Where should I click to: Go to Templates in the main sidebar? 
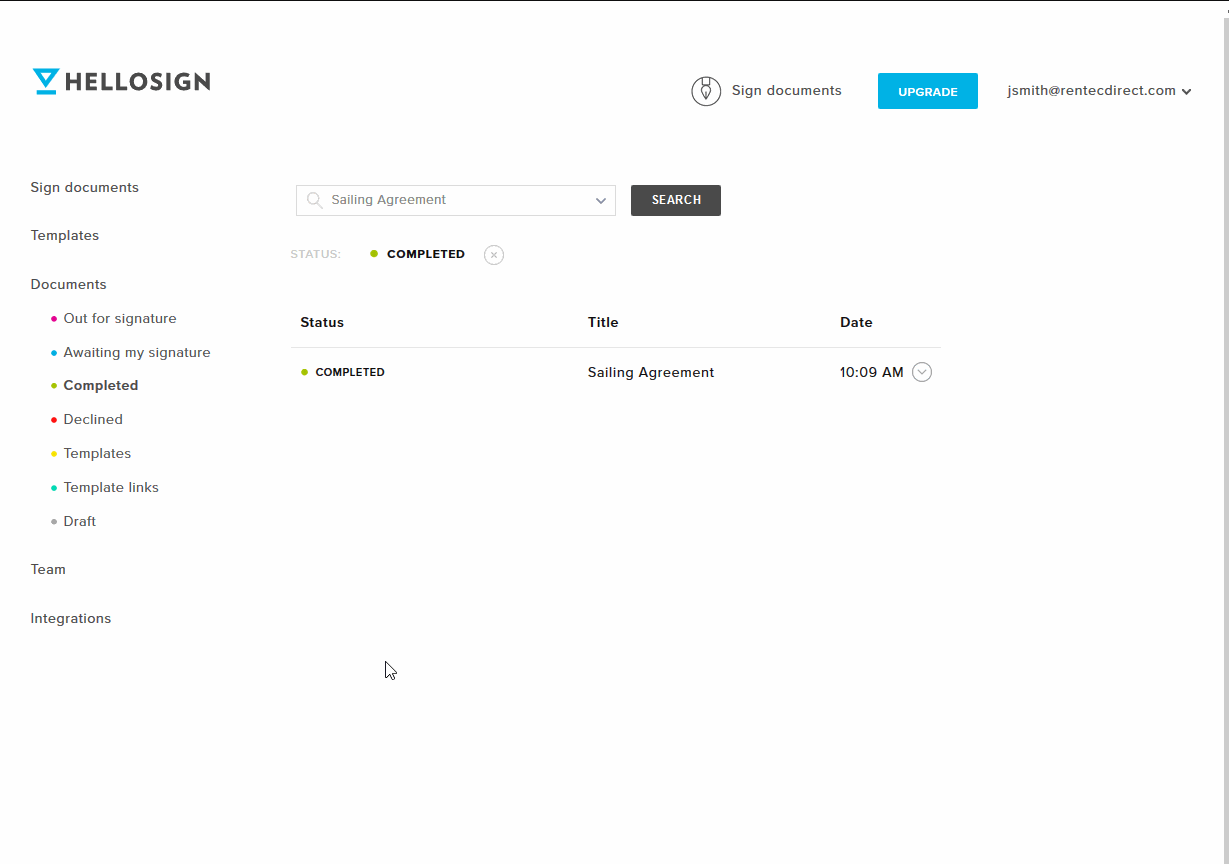pyautogui.click(x=65, y=236)
